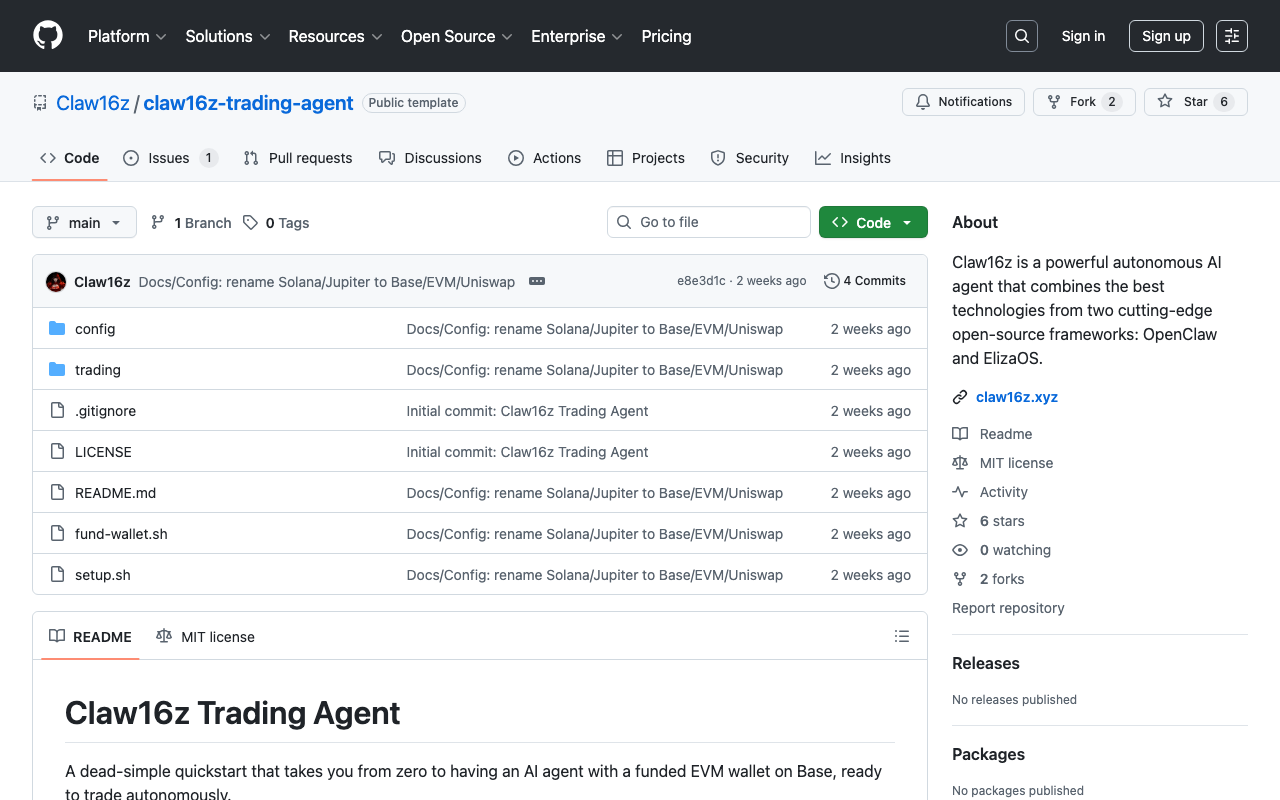1280x800 pixels.
Task: Expand the Platform menu
Action: click(x=127, y=36)
